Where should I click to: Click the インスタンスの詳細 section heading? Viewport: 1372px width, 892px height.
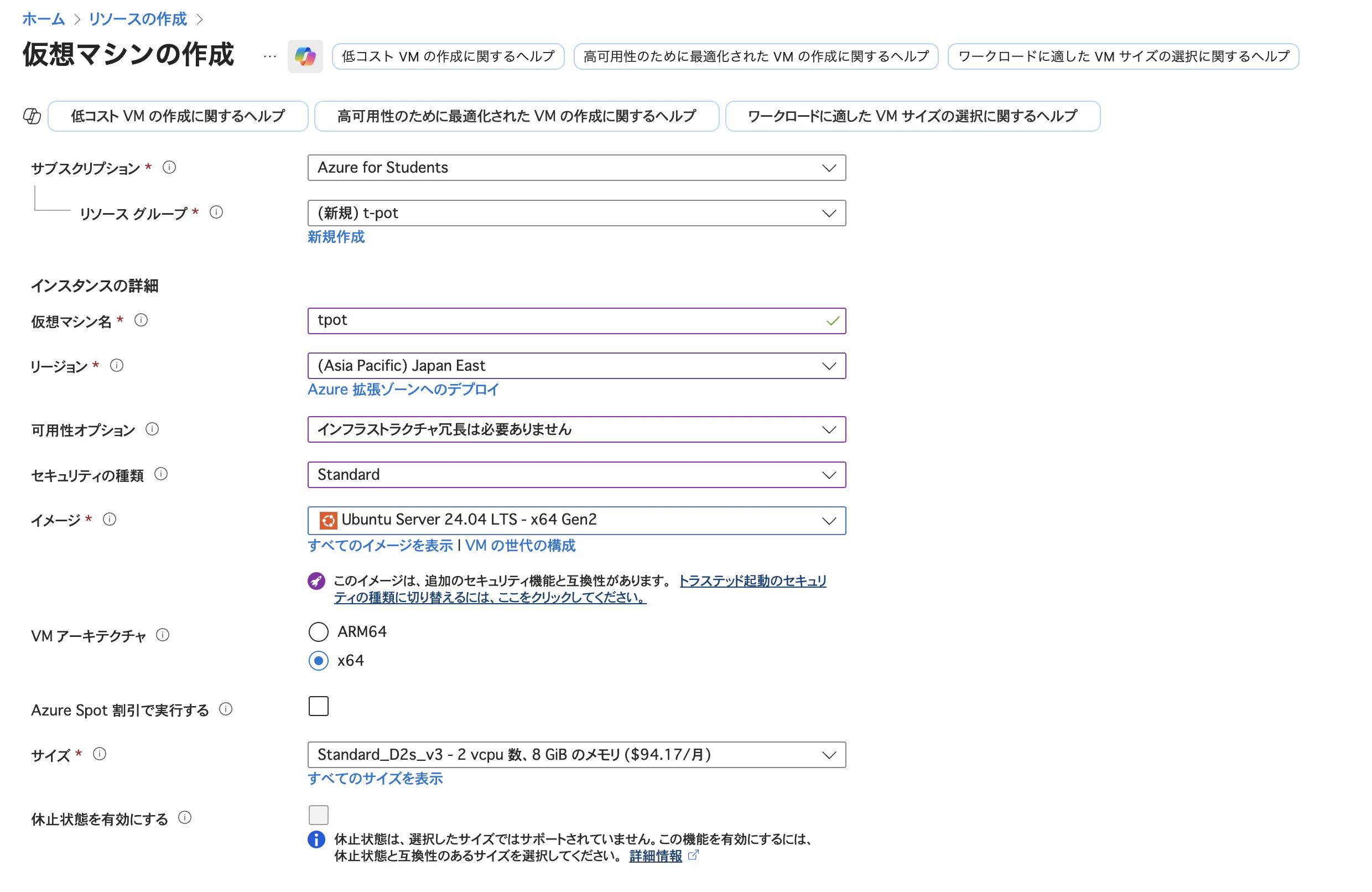[95, 286]
